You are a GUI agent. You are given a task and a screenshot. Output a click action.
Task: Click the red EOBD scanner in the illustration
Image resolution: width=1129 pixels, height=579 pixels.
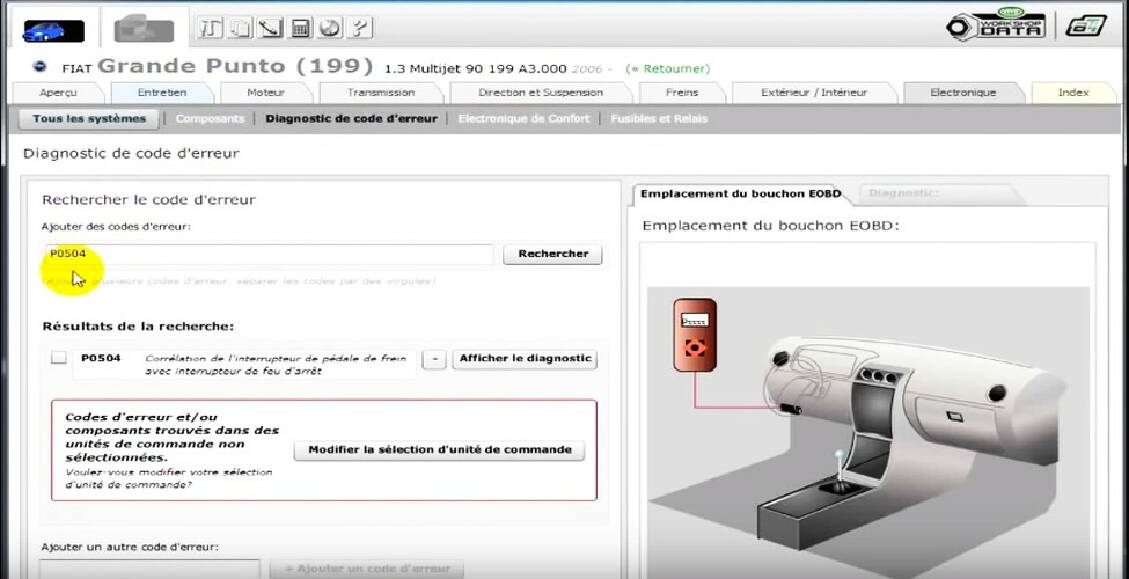click(695, 336)
